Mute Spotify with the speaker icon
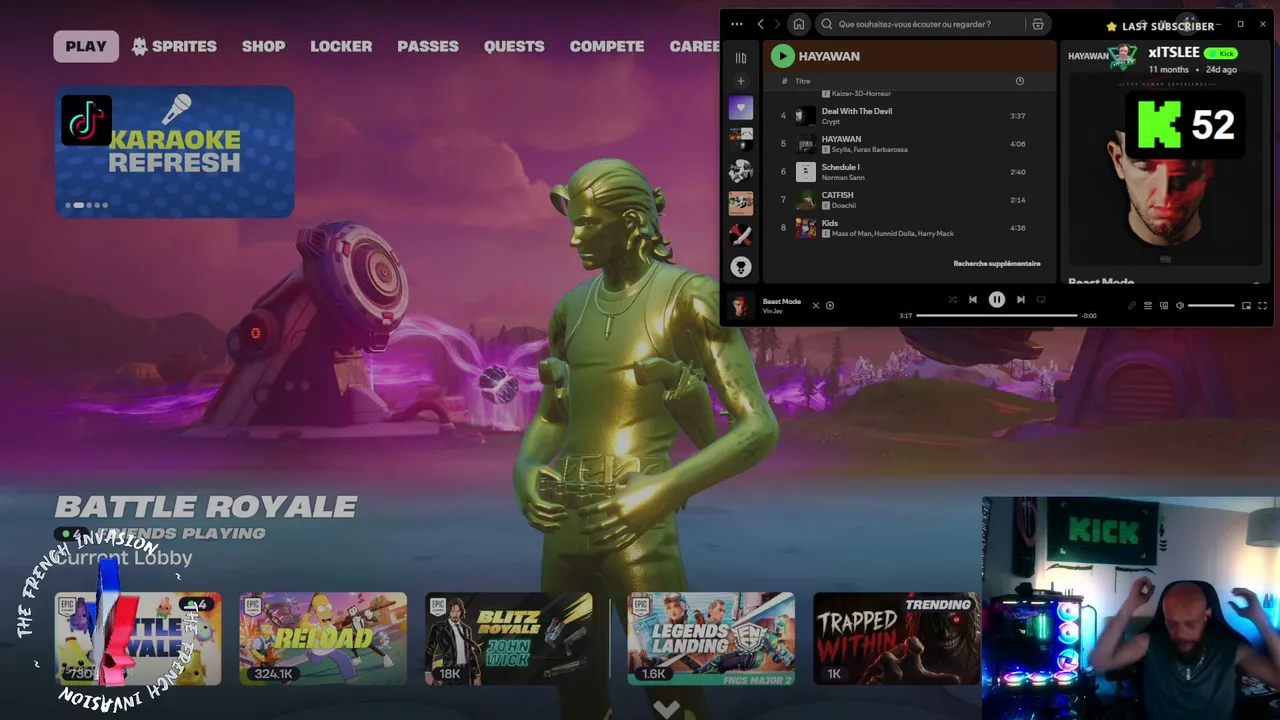This screenshot has width=1280, height=720. coord(1180,305)
